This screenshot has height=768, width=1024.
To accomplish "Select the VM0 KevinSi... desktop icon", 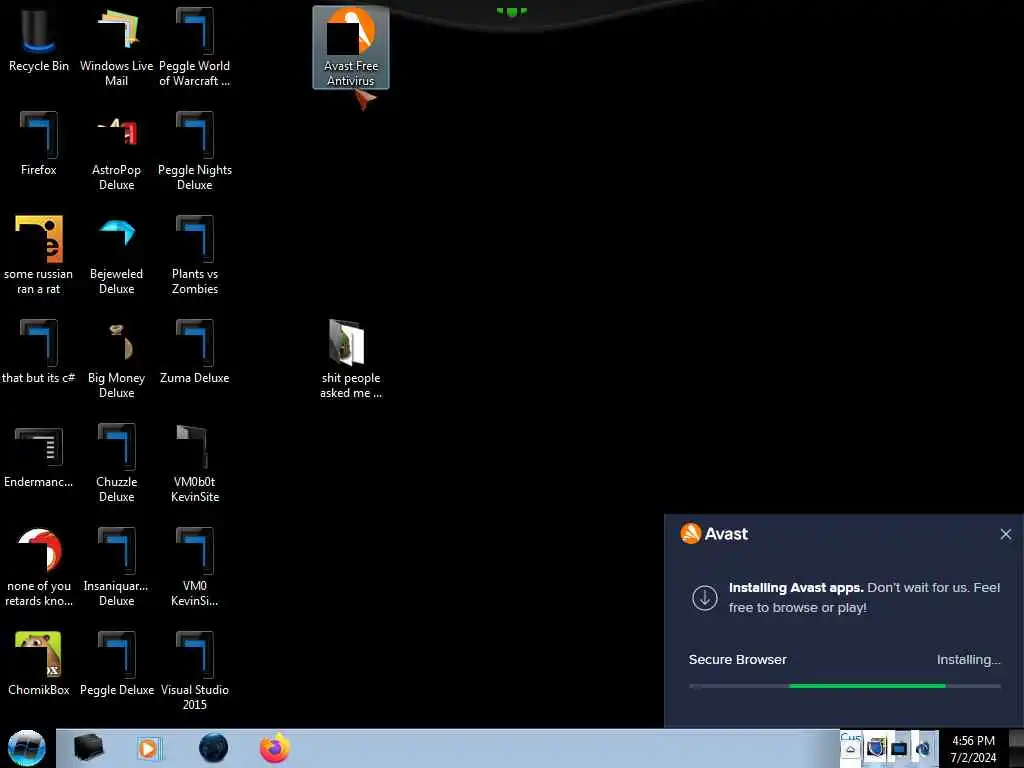I will click(195, 566).
